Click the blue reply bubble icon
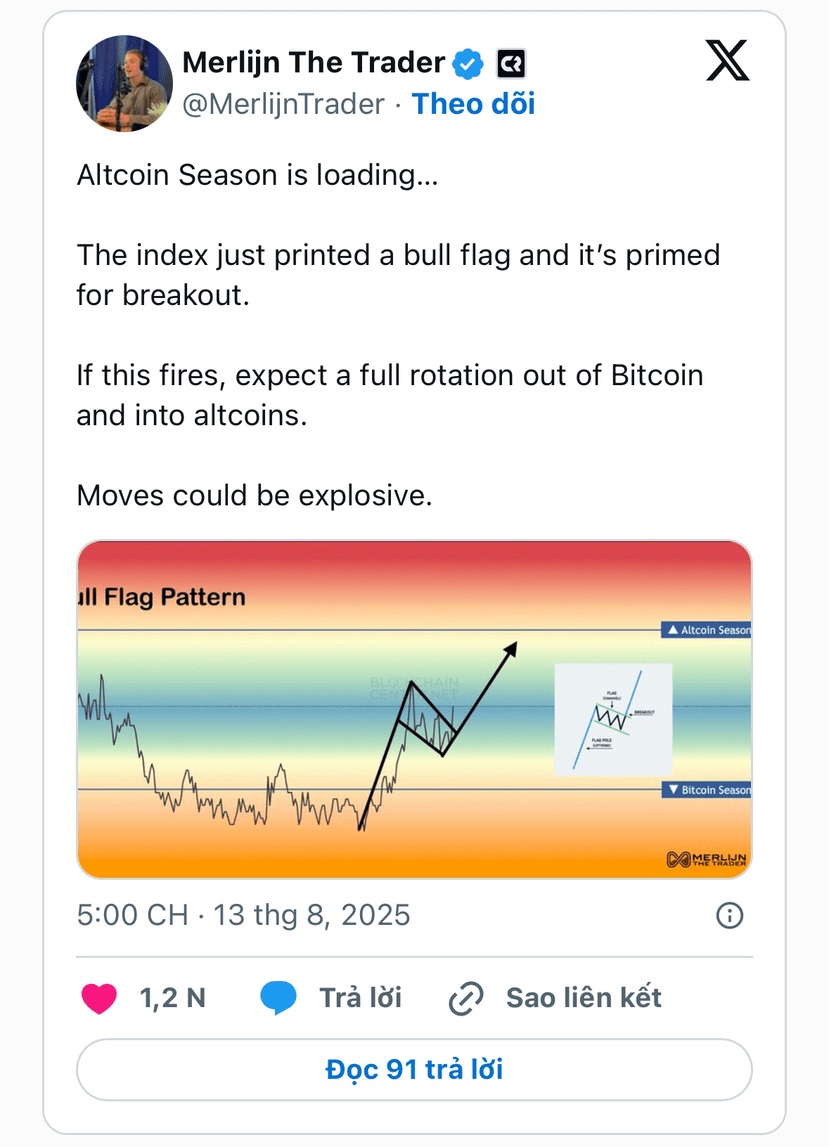829x1147 pixels. (278, 998)
